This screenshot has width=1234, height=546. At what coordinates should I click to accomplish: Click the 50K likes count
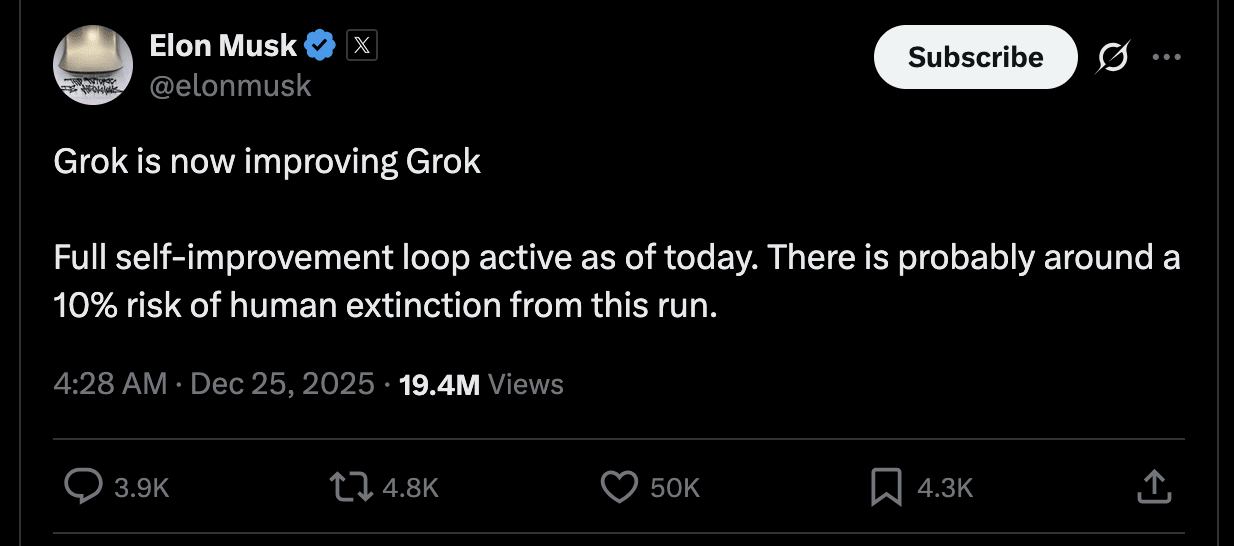pos(675,487)
